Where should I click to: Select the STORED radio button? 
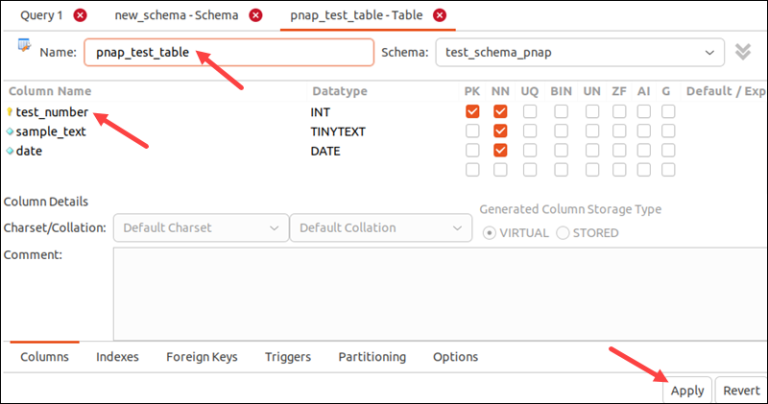[x=563, y=233]
